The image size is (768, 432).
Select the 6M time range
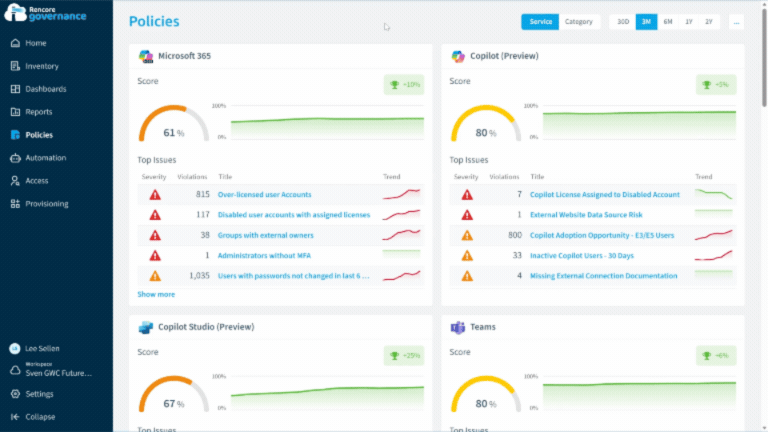point(668,22)
